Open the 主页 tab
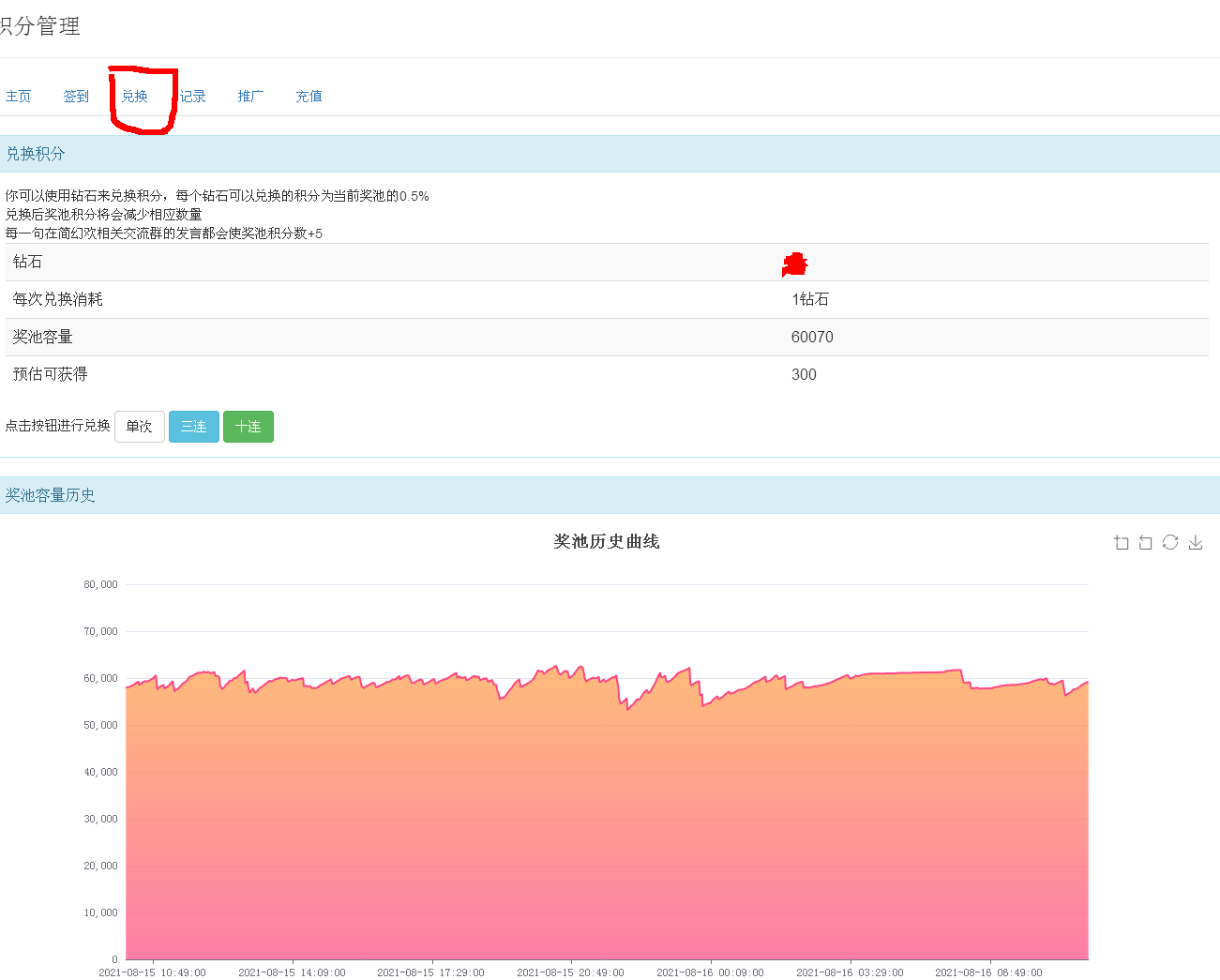 tap(18, 96)
